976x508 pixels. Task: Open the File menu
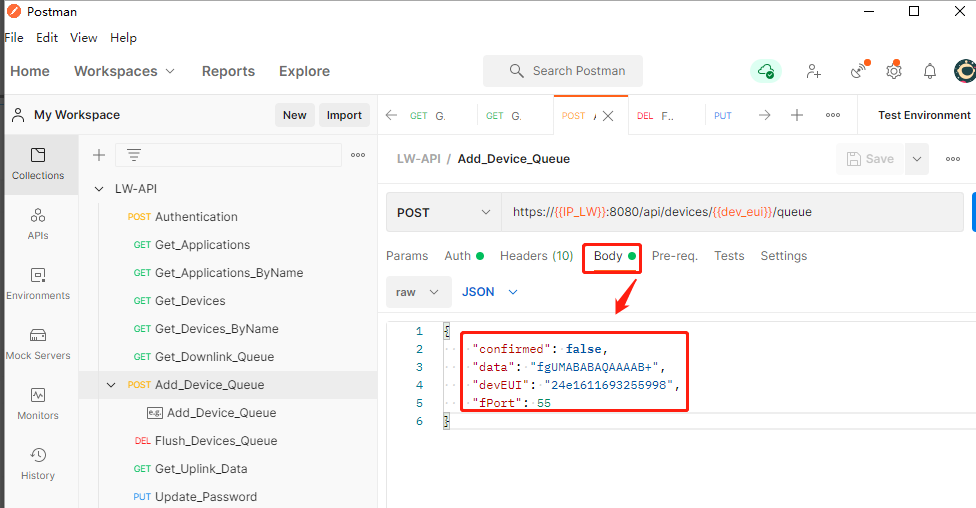click(14, 37)
